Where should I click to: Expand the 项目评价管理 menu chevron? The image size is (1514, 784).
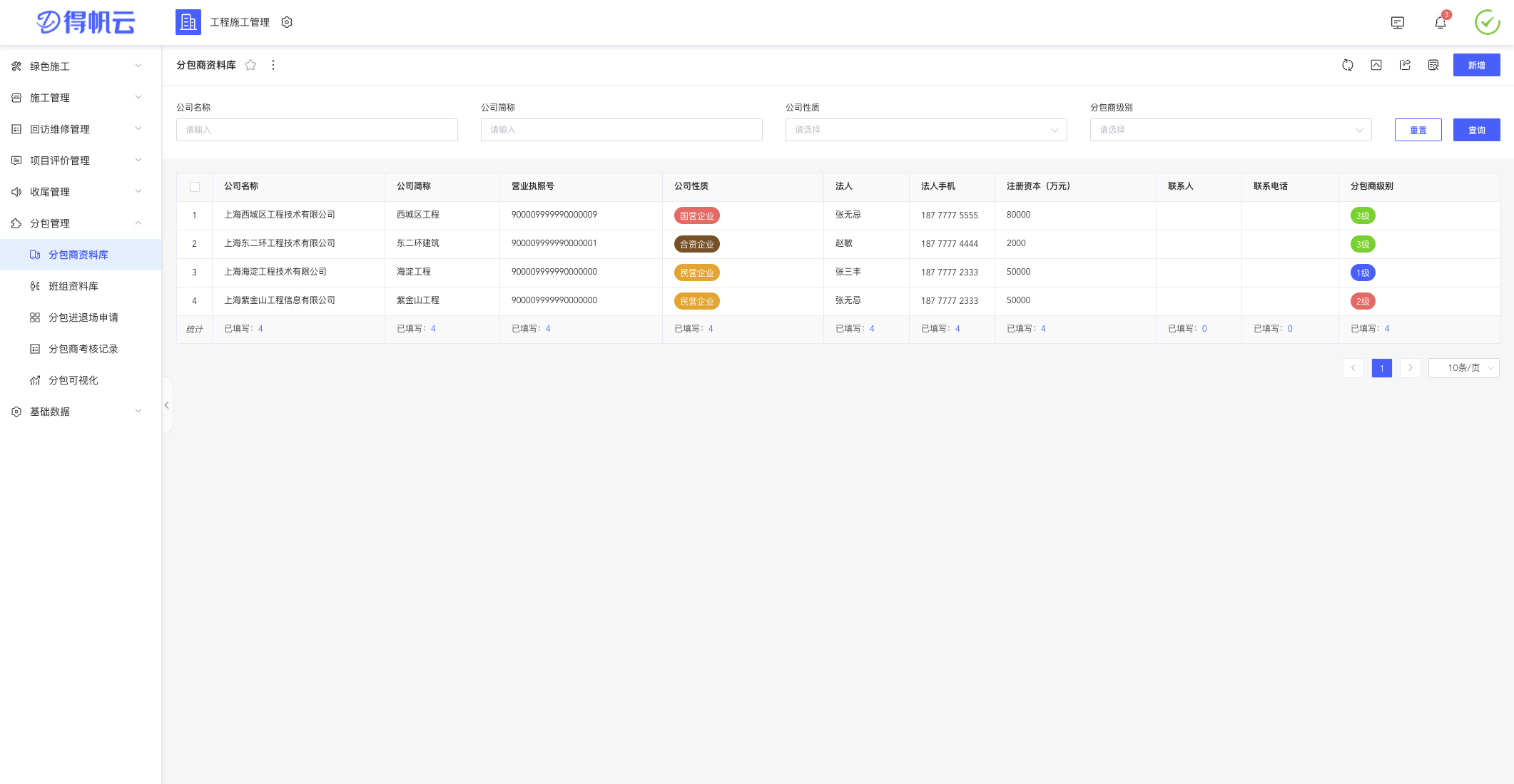[138, 160]
